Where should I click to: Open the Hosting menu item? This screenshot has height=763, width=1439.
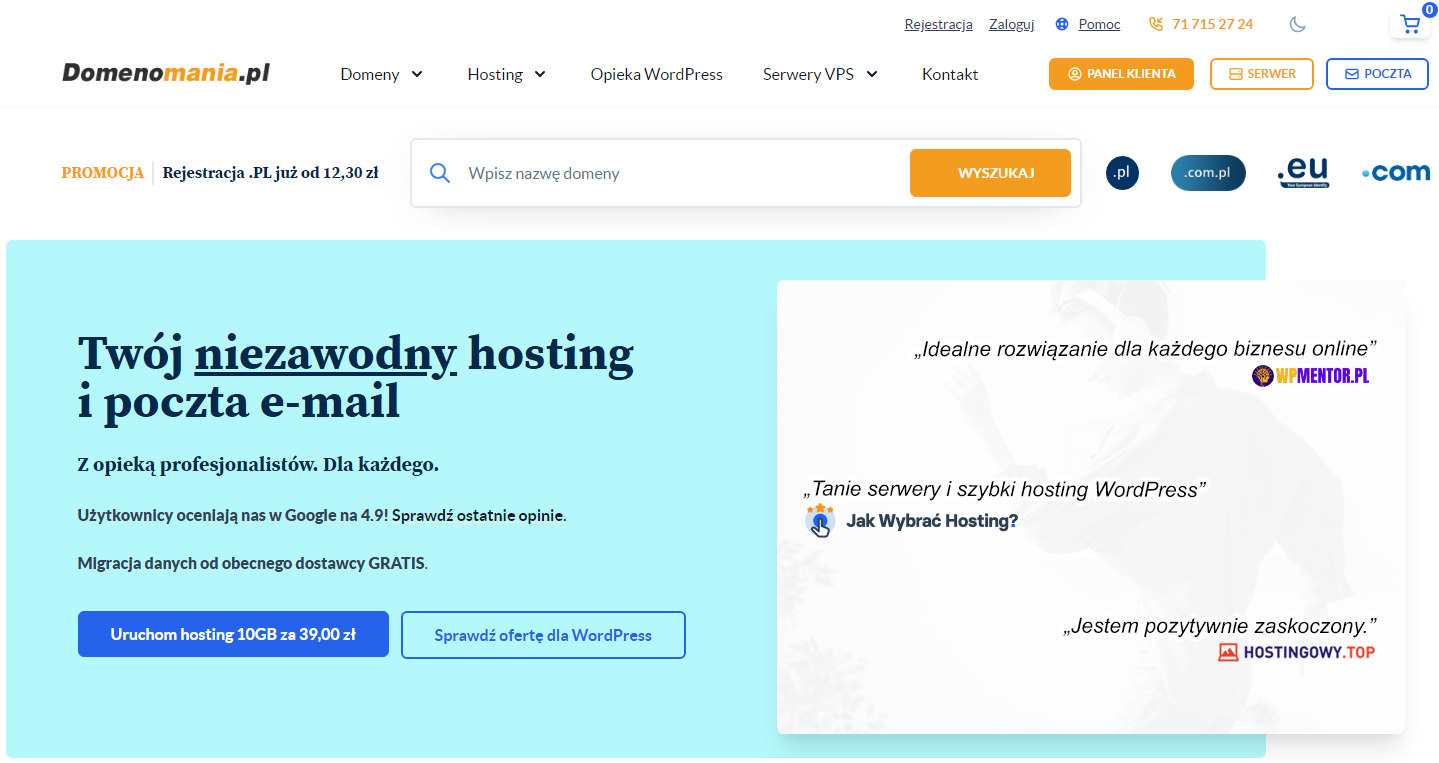pos(495,74)
